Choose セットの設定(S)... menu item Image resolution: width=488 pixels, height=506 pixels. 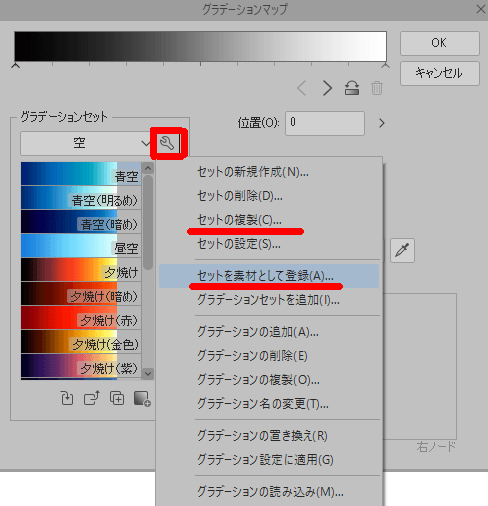[x=269, y=244]
